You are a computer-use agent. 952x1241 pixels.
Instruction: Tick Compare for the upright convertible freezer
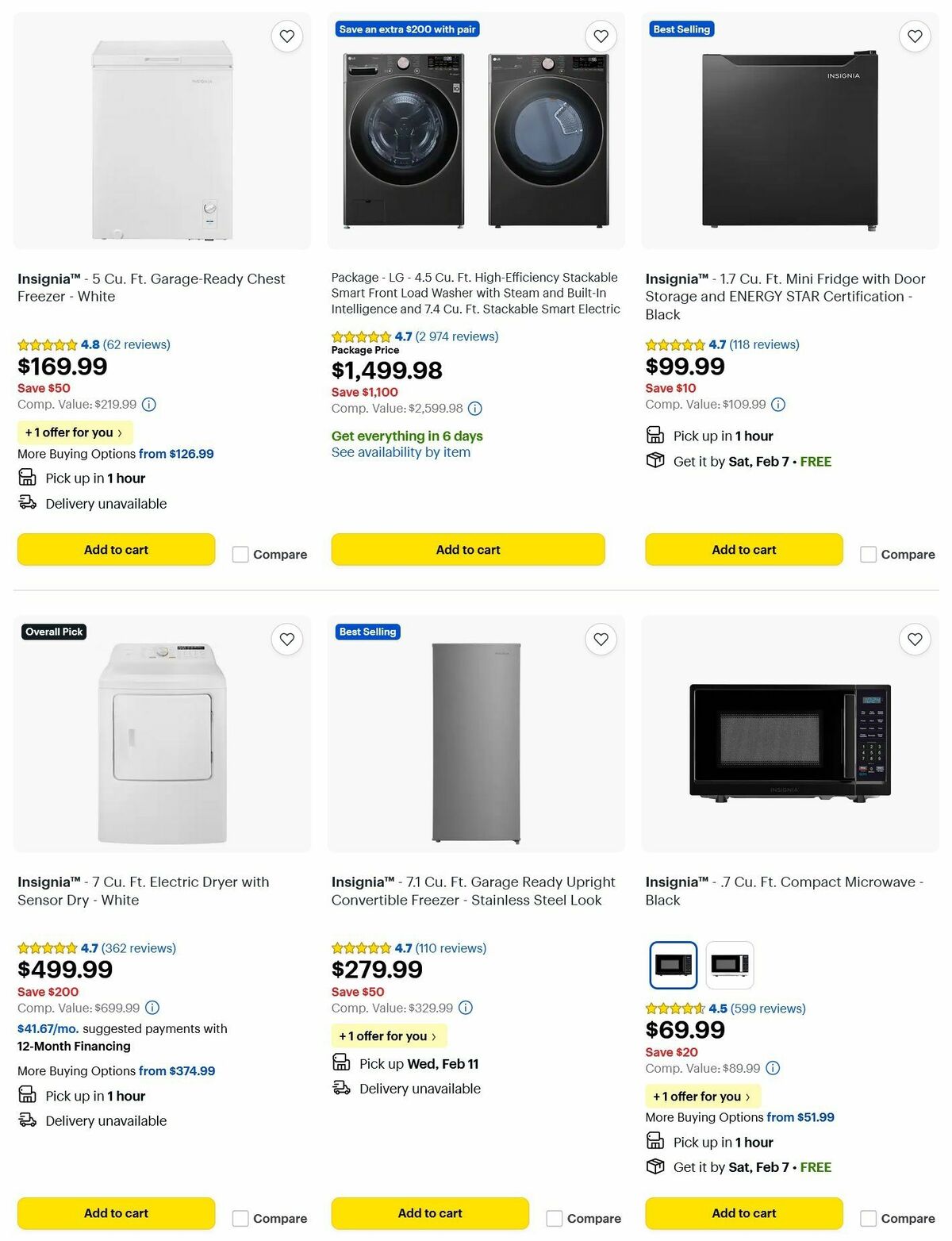coord(554,1217)
